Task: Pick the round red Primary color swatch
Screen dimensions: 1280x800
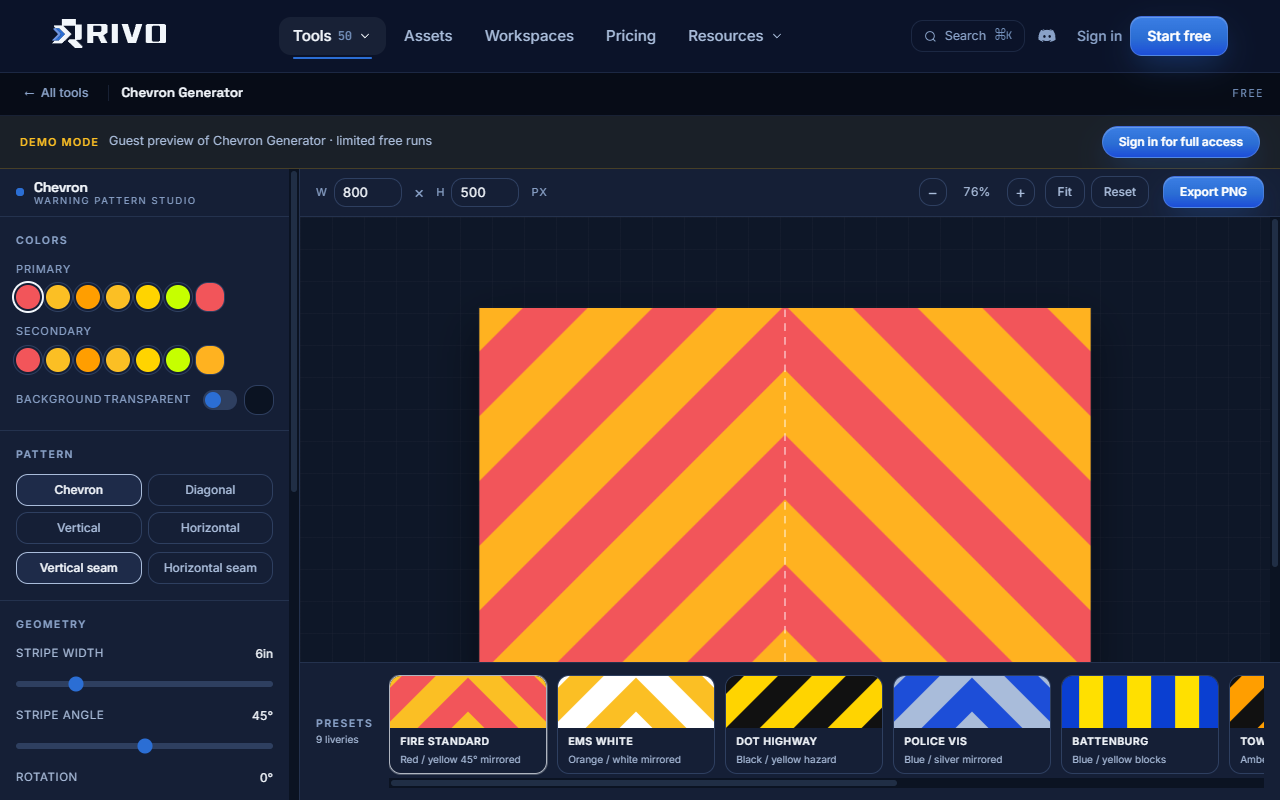Action: click(28, 297)
